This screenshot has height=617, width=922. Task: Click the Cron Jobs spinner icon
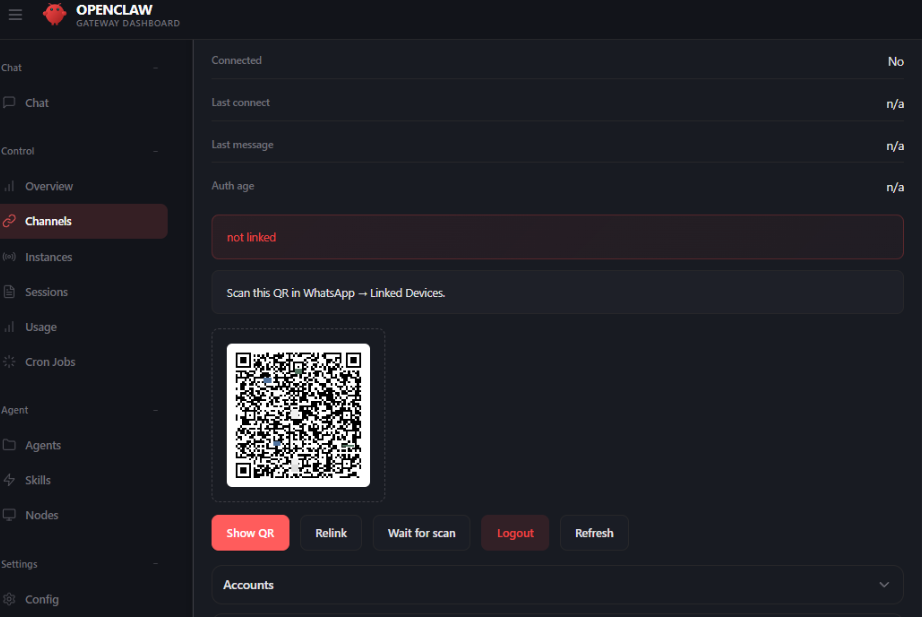(x=9, y=362)
